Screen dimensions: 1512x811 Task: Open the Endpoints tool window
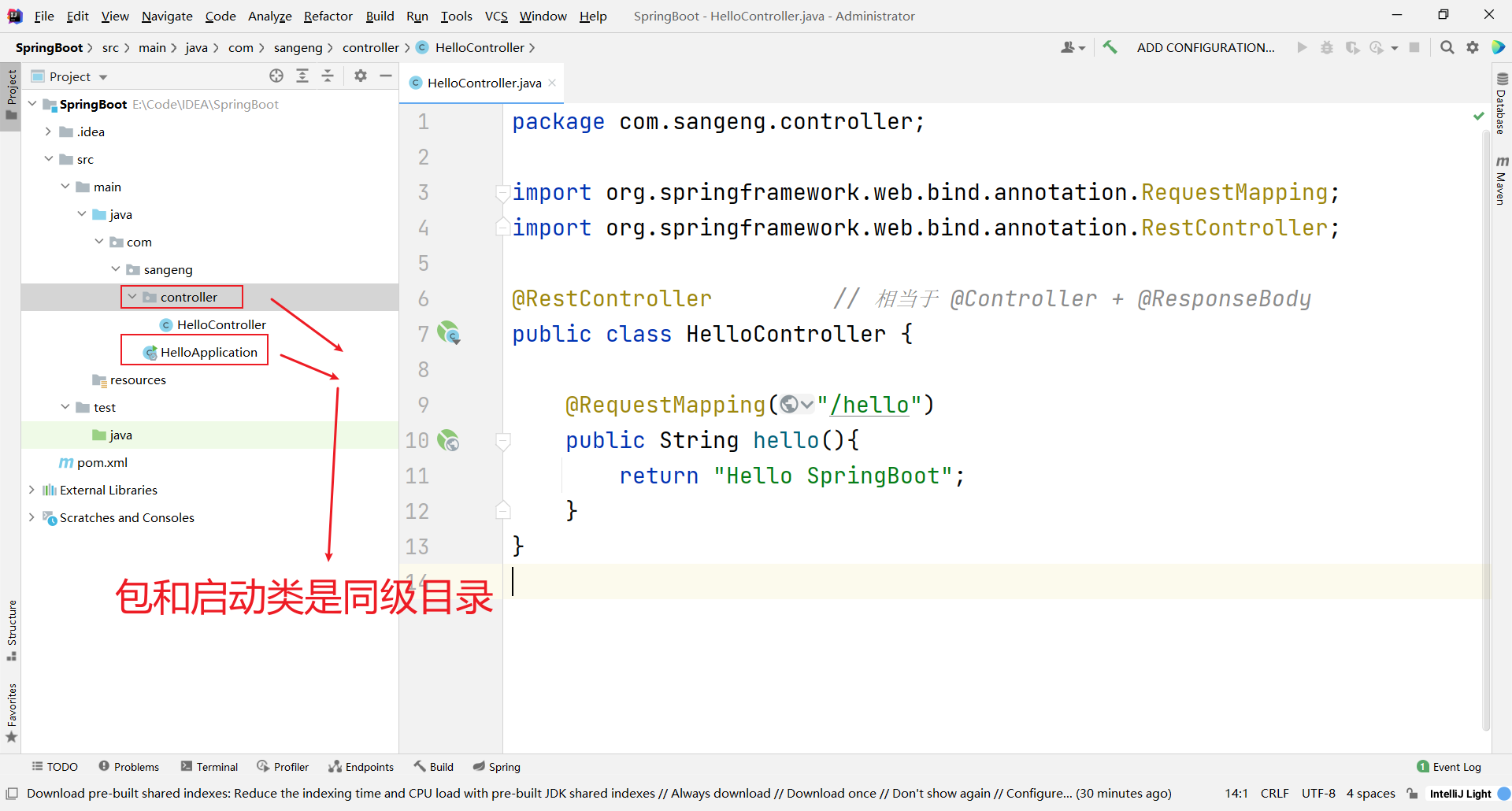pos(361,767)
